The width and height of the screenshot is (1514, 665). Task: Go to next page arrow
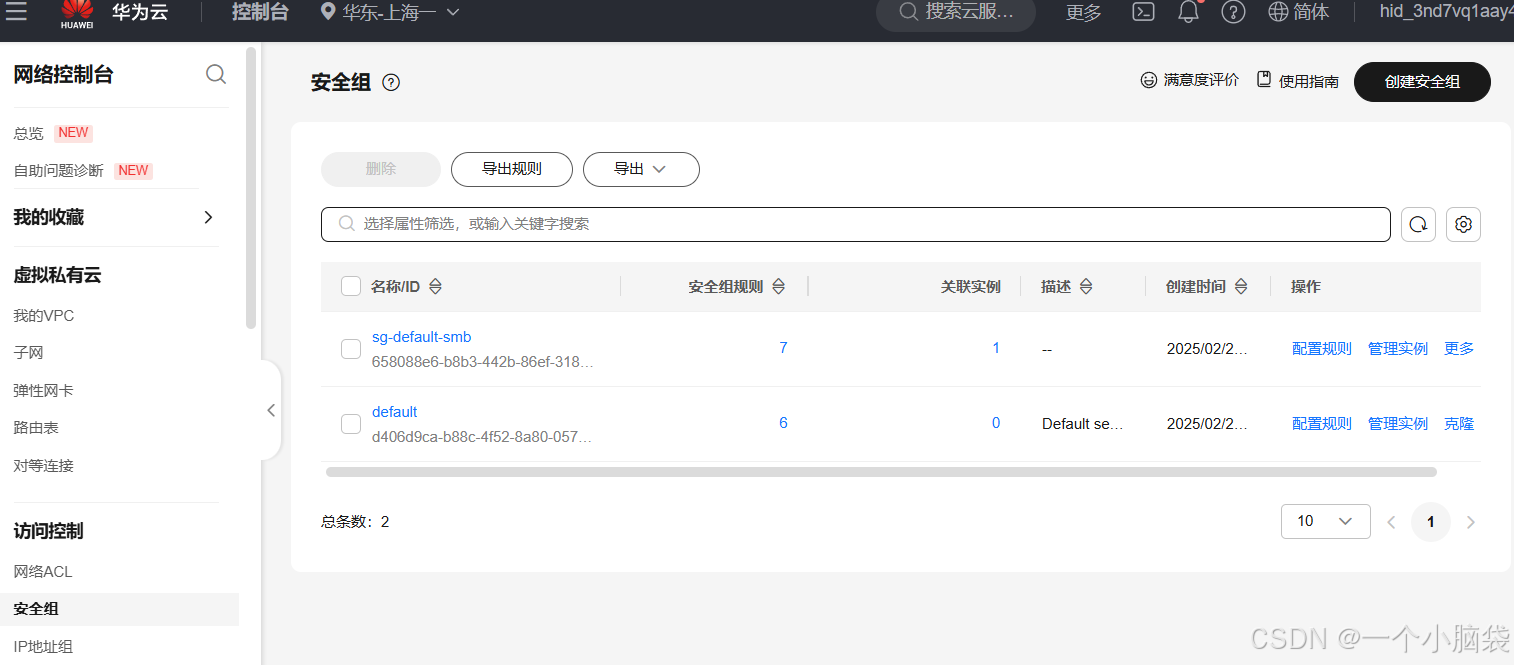coord(1470,522)
